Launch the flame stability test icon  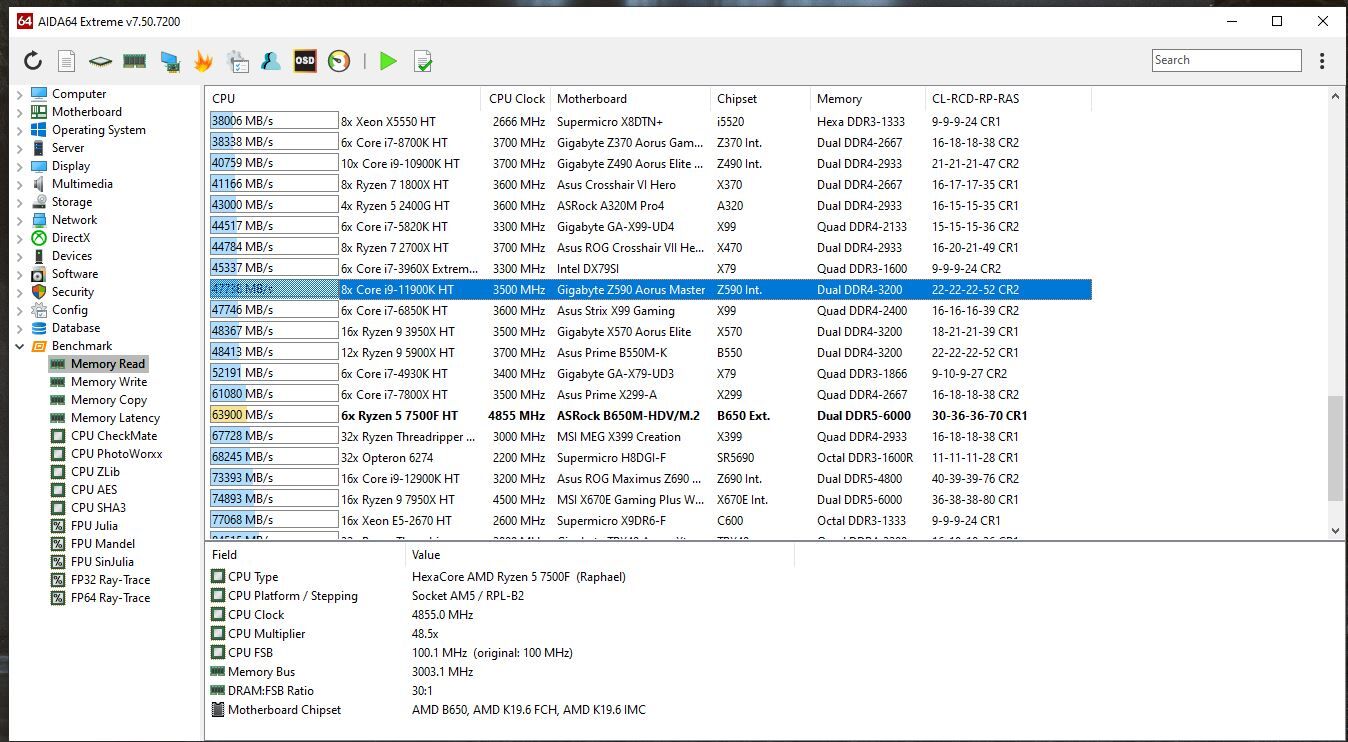click(x=203, y=62)
